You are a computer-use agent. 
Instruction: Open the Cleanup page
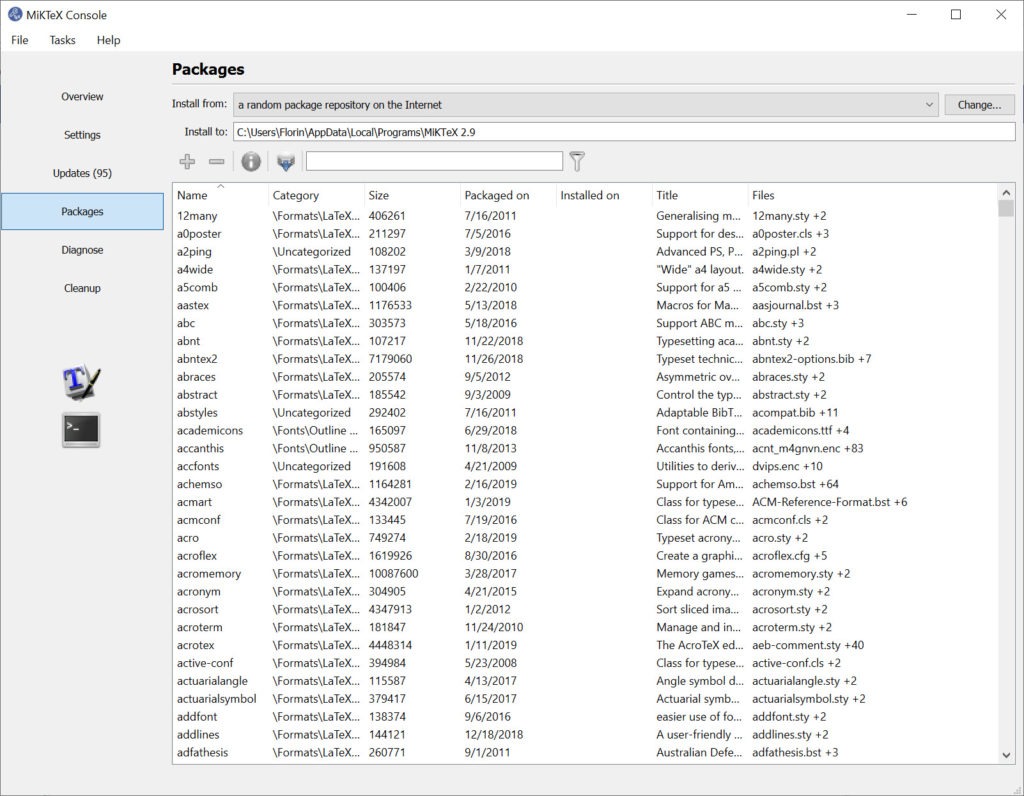click(82, 288)
